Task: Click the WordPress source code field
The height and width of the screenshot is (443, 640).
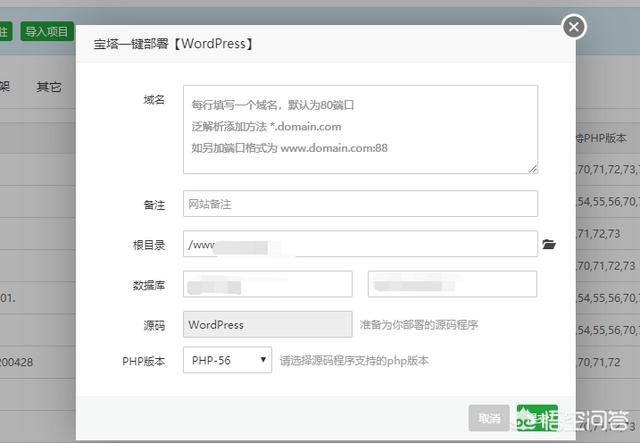Action: [268, 324]
